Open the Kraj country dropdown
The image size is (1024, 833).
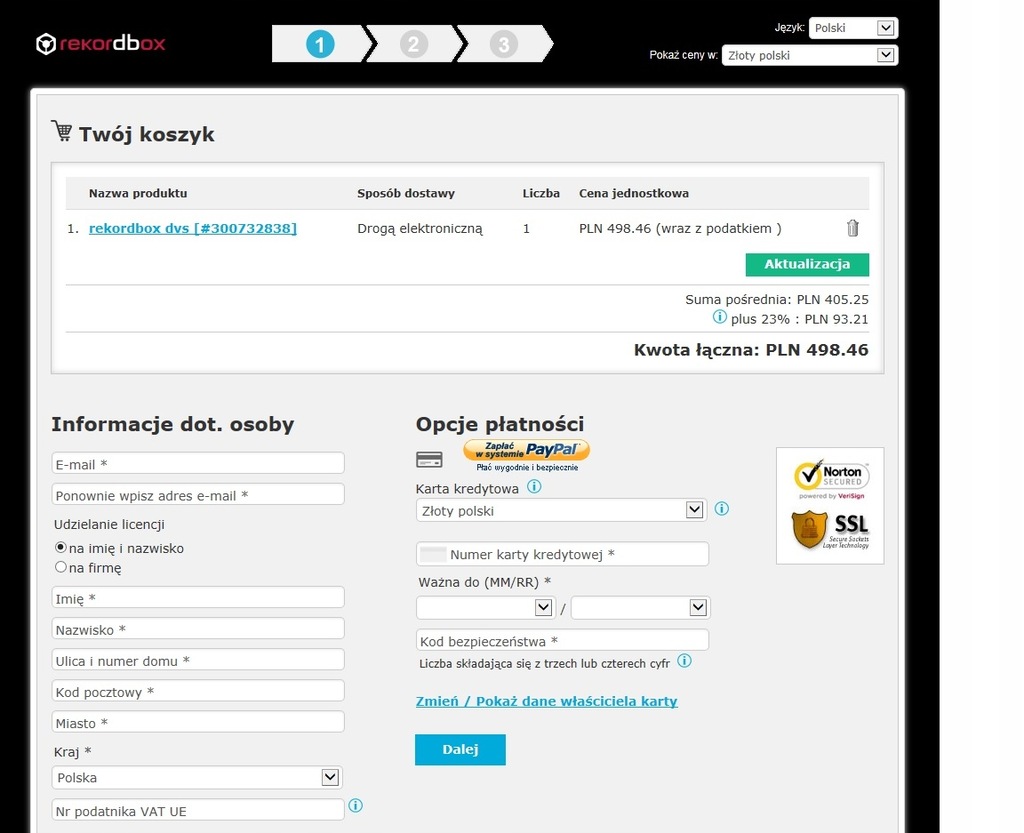197,778
